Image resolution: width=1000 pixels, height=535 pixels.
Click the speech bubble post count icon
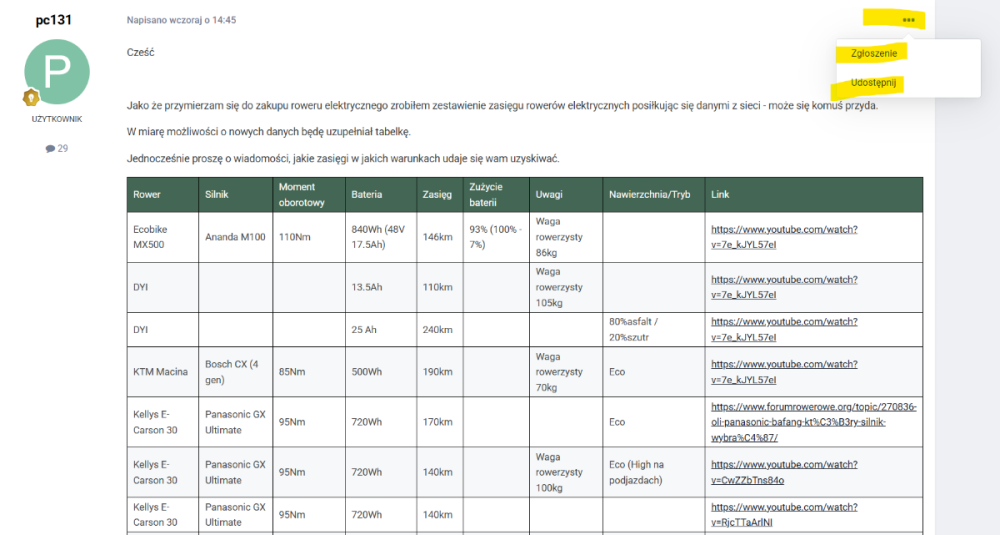click(50, 149)
